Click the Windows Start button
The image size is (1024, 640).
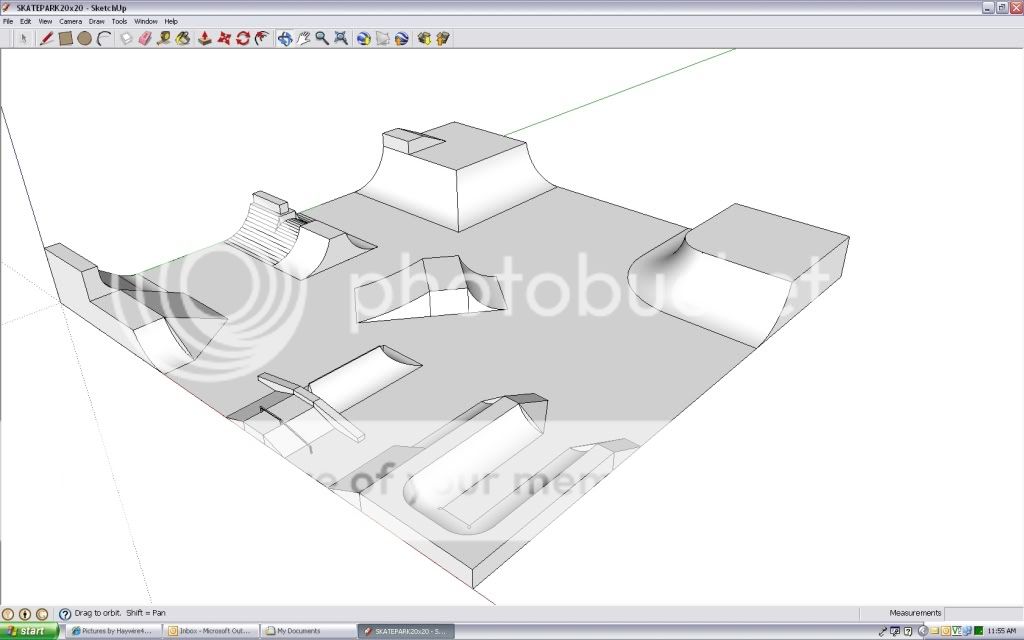click(30, 631)
